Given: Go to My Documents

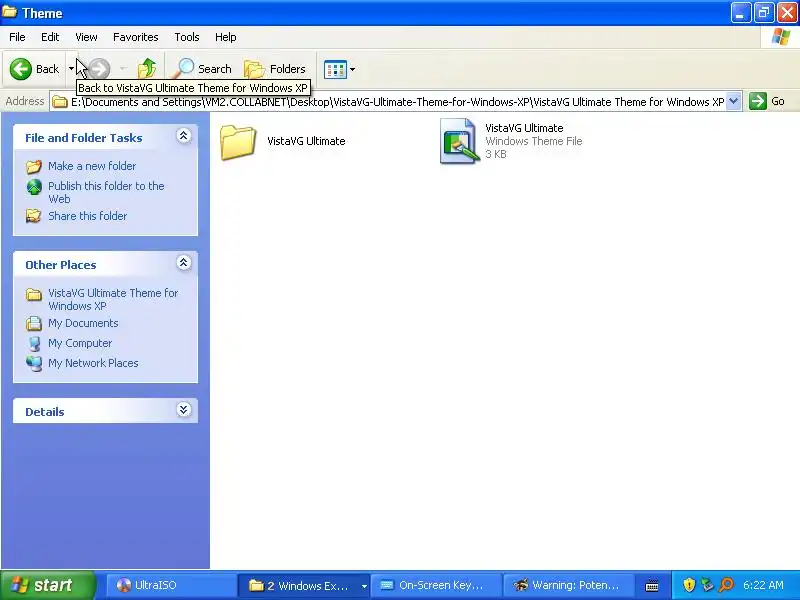Looking at the screenshot, I should pos(83,323).
